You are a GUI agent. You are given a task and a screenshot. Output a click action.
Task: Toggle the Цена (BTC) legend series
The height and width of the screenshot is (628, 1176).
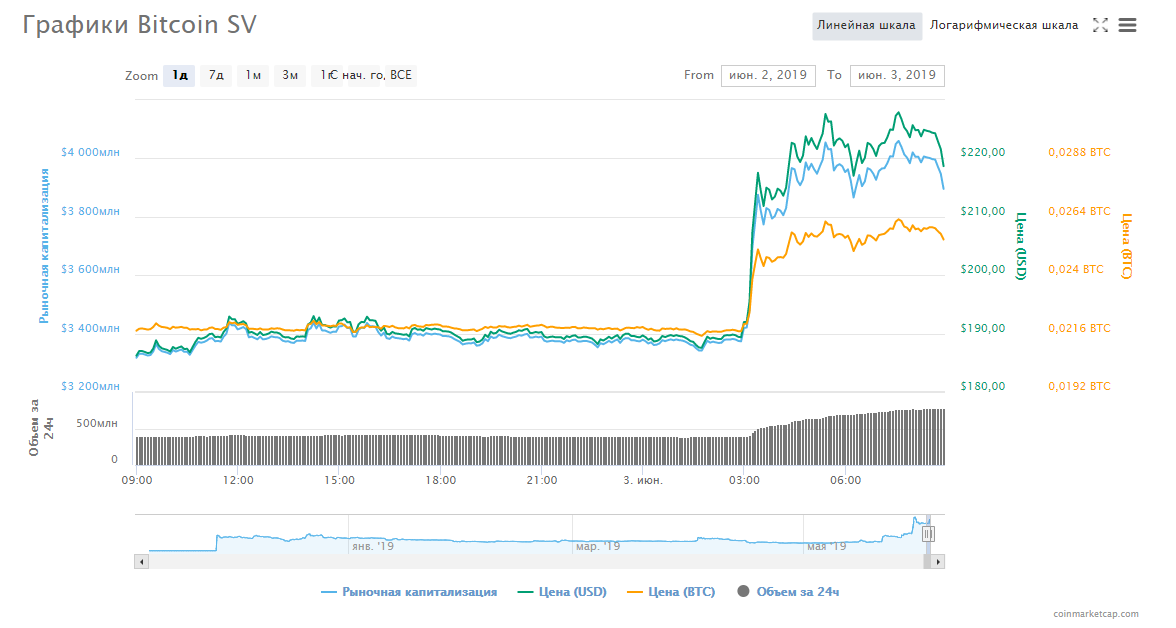(x=671, y=592)
